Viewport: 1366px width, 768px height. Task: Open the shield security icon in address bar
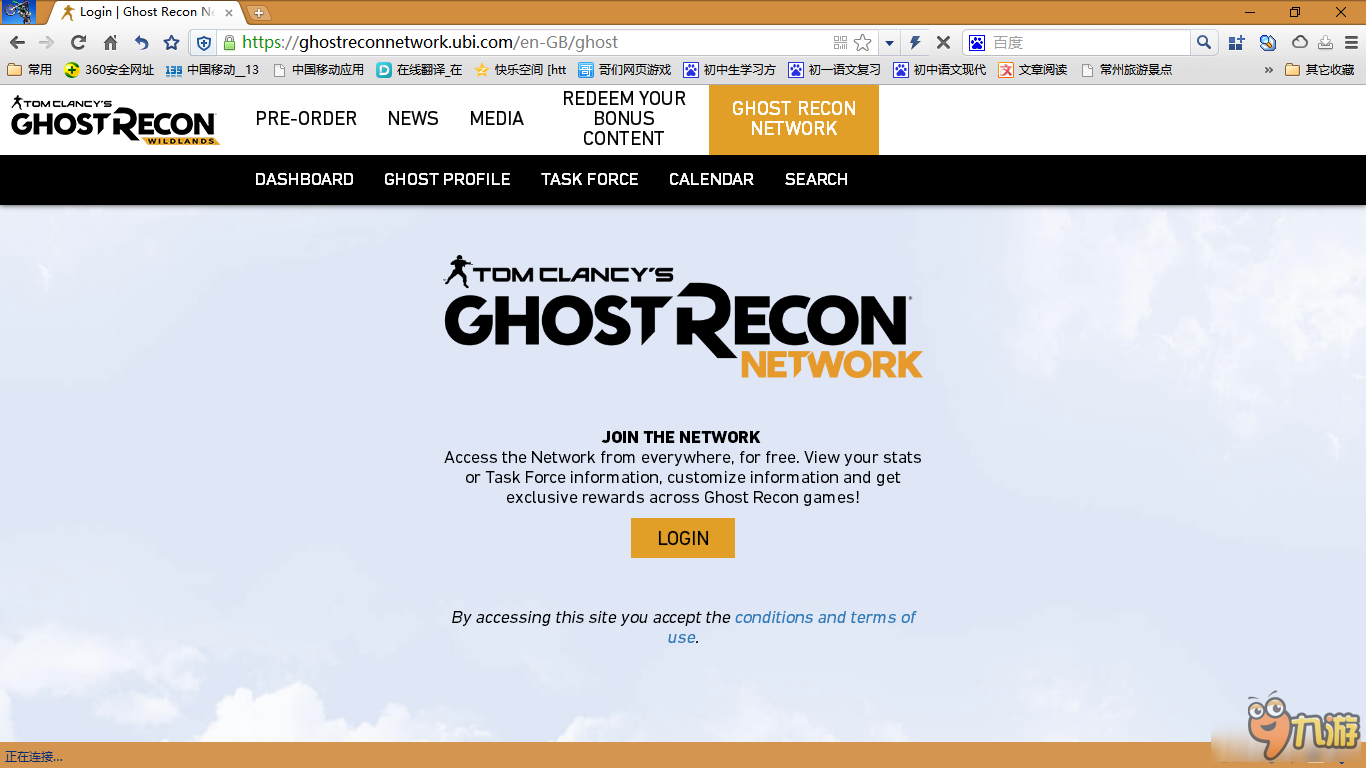204,43
